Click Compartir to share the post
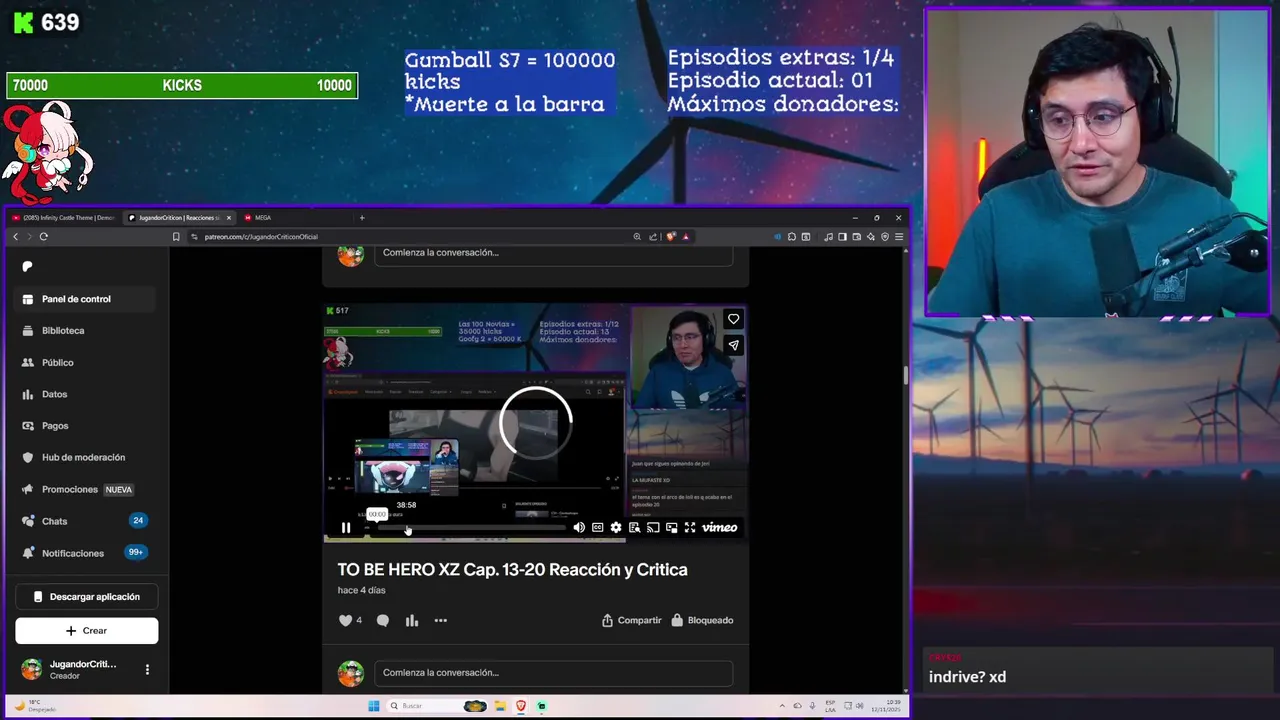Image resolution: width=1280 pixels, height=720 pixels. pos(631,620)
